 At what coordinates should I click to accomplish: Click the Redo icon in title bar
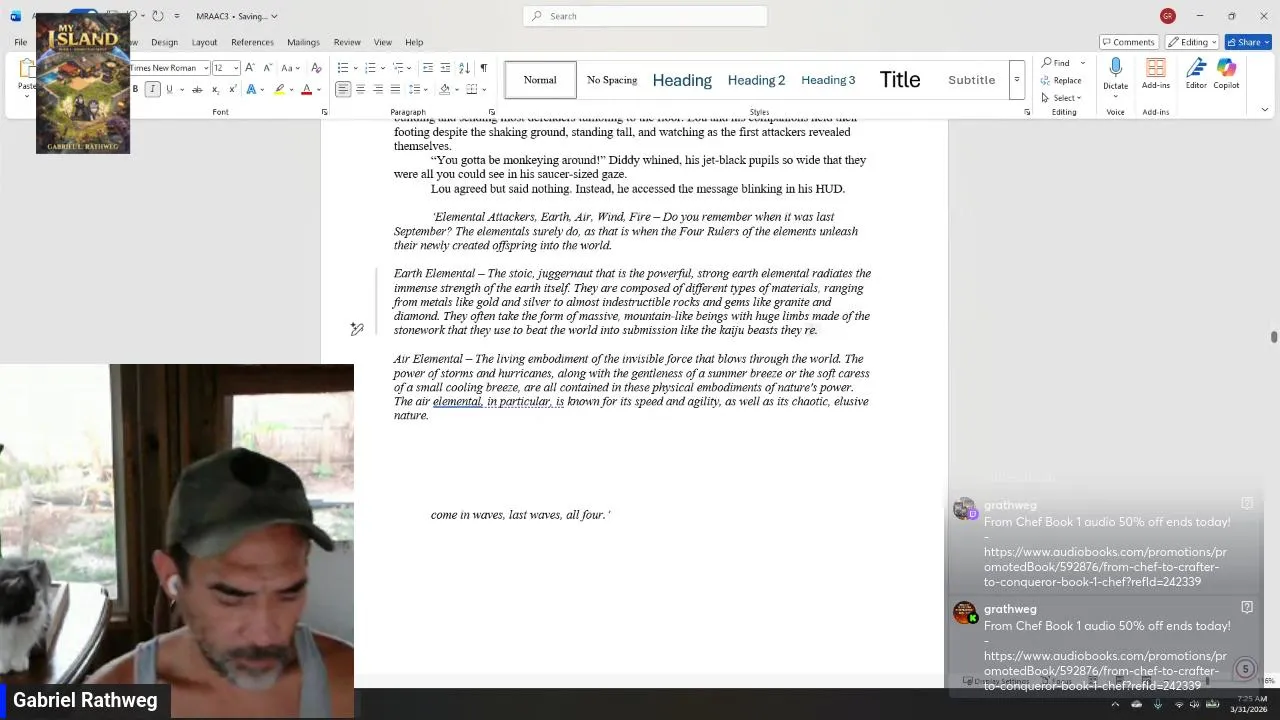(x=158, y=16)
